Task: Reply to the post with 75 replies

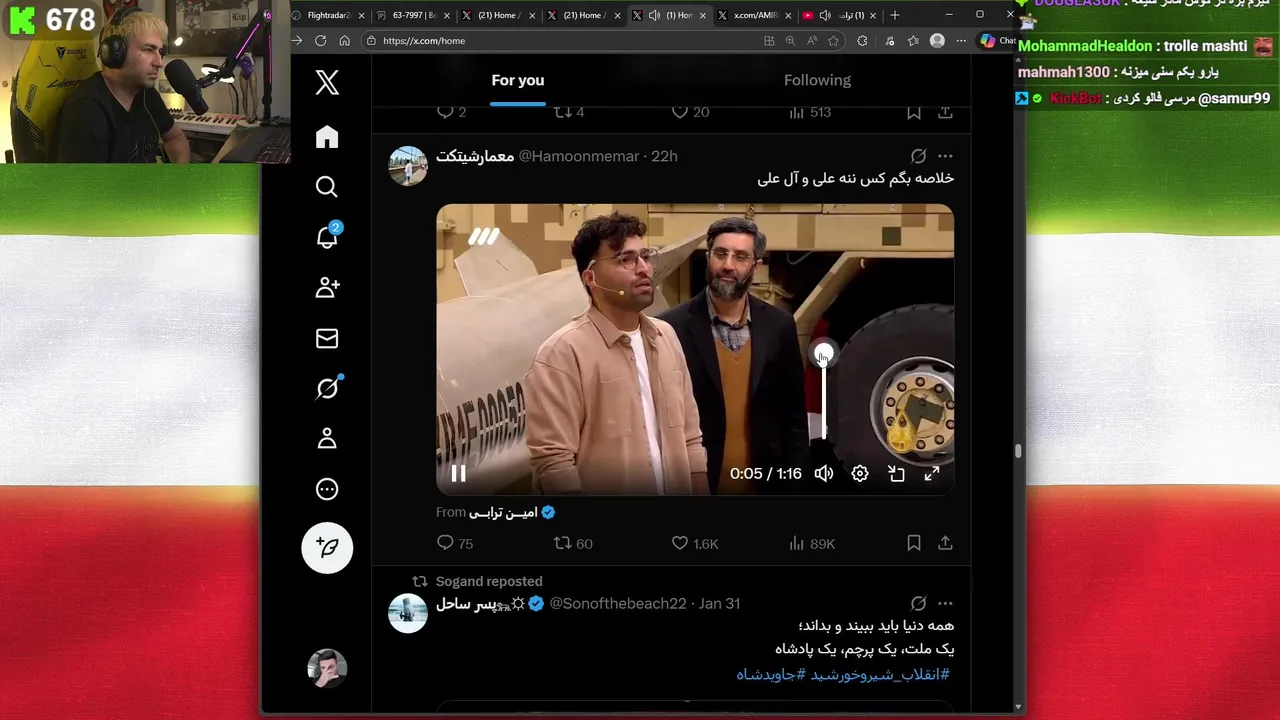Action: click(x=455, y=543)
